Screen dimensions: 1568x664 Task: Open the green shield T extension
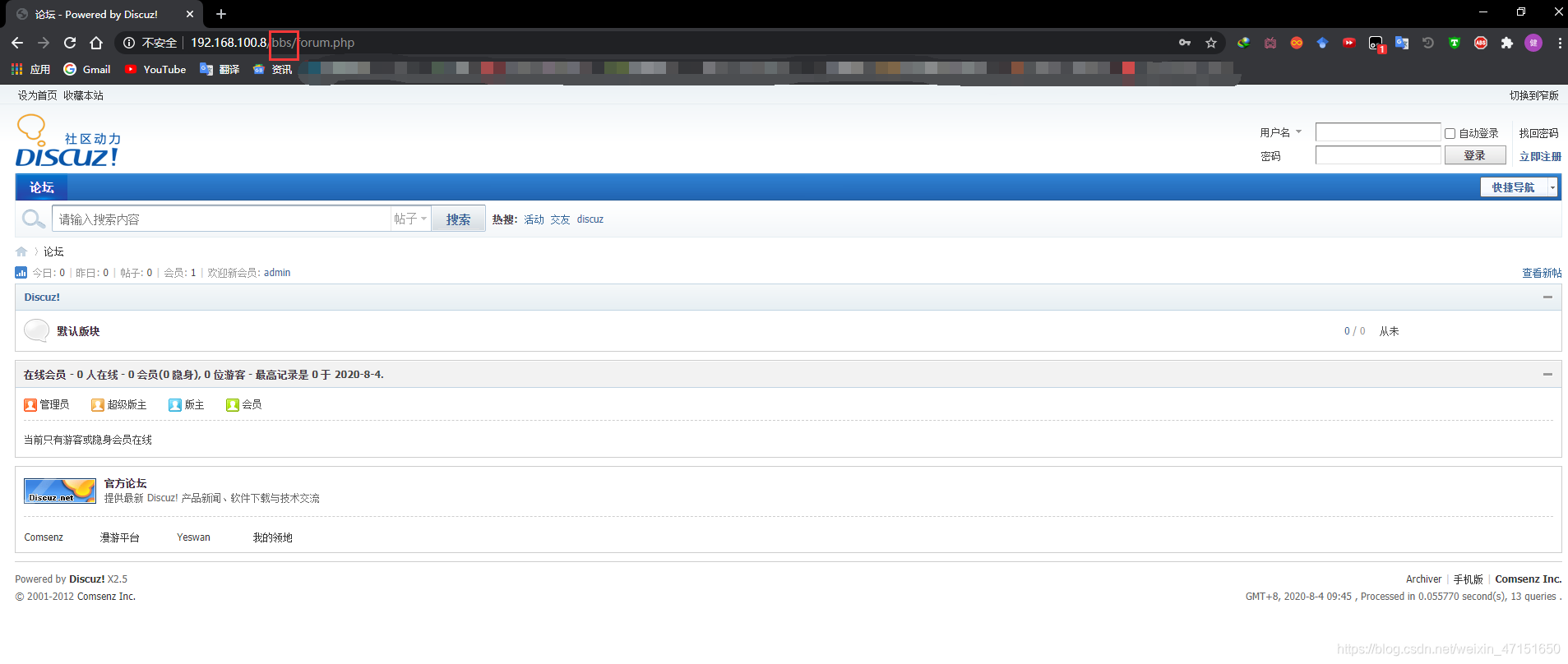click(x=1455, y=43)
